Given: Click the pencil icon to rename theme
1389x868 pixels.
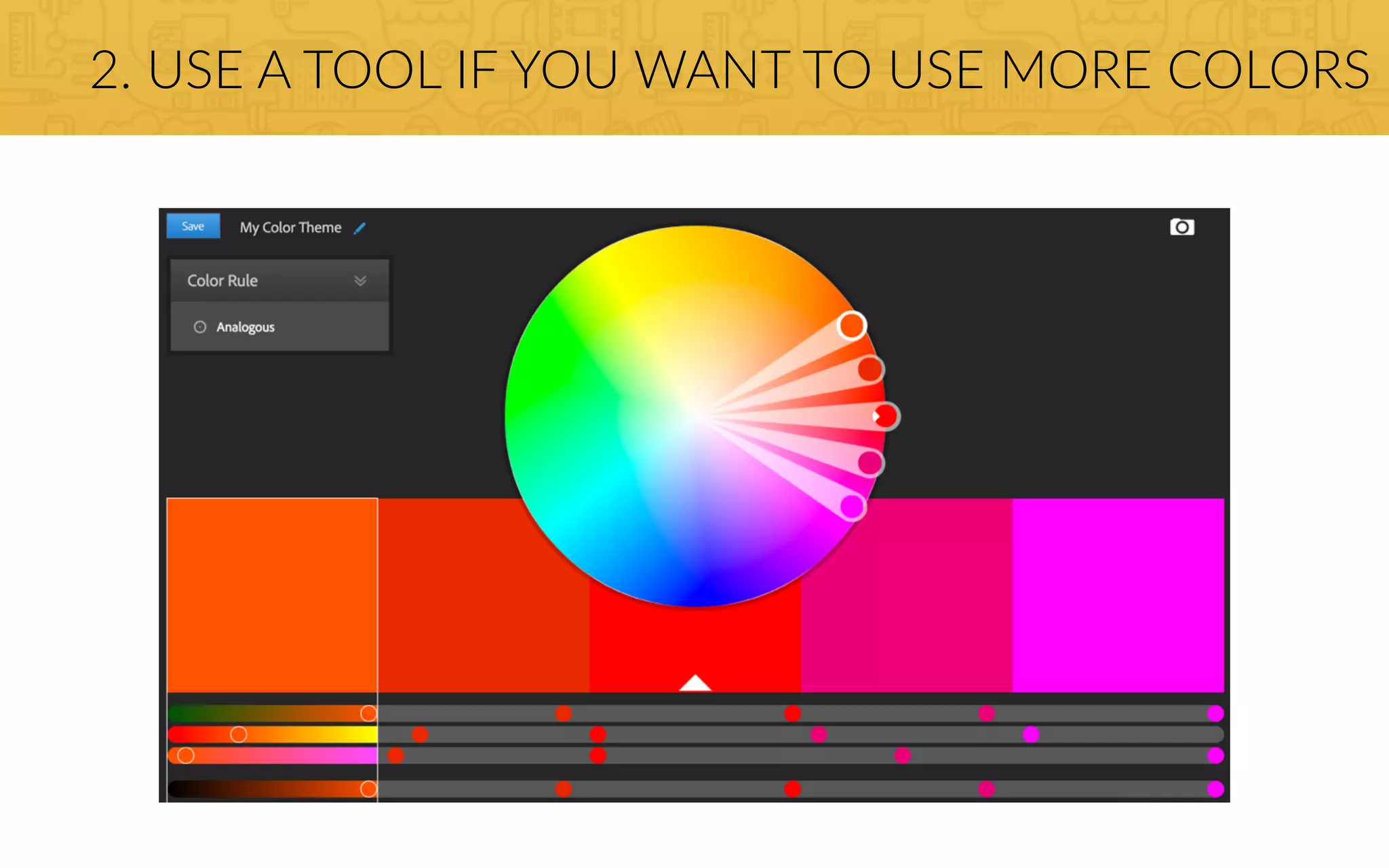Looking at the screenshot, I should pyautogui.click(x=359, y=228).
